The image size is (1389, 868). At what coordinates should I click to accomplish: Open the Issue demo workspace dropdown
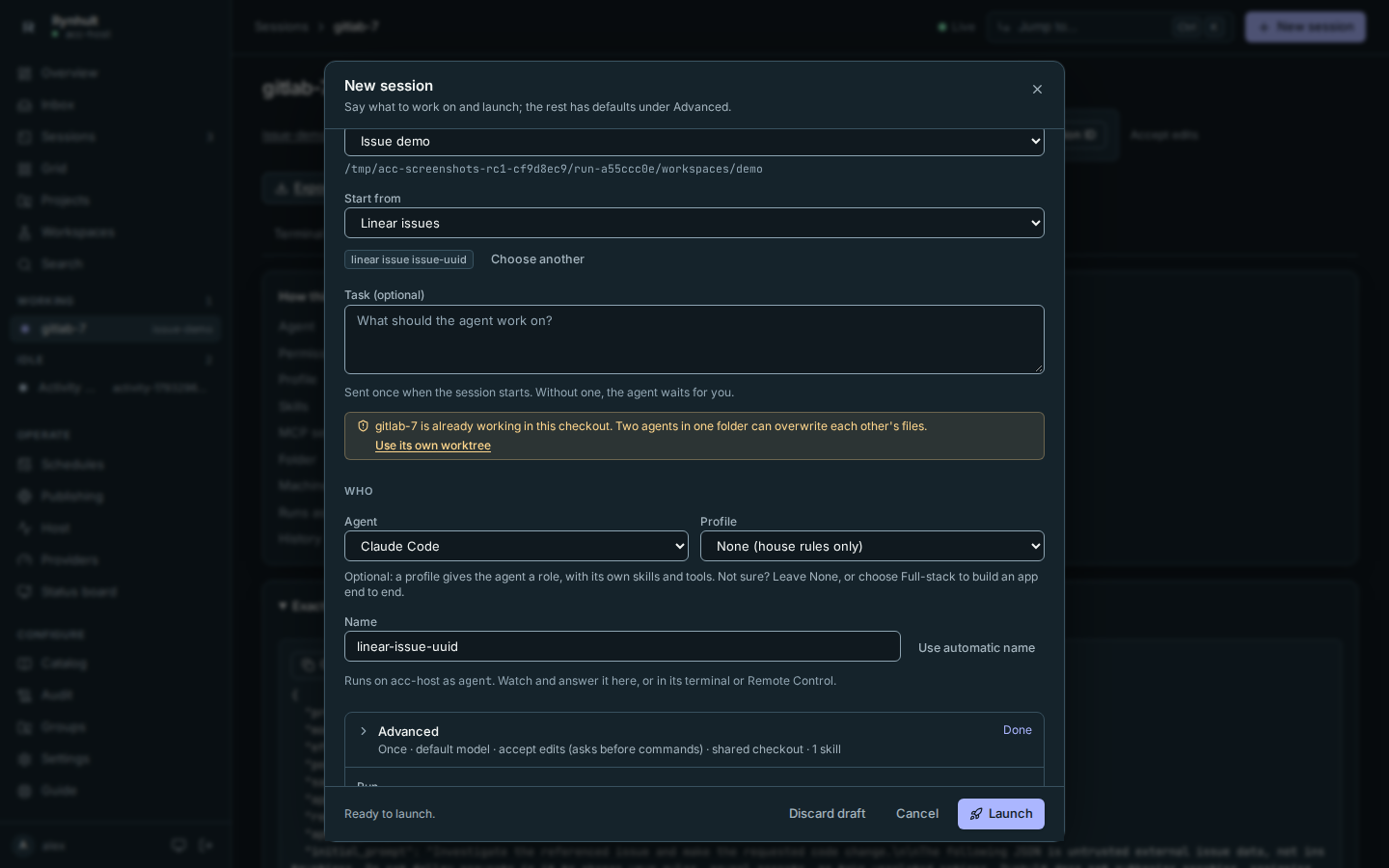click(x=694, y=141)
